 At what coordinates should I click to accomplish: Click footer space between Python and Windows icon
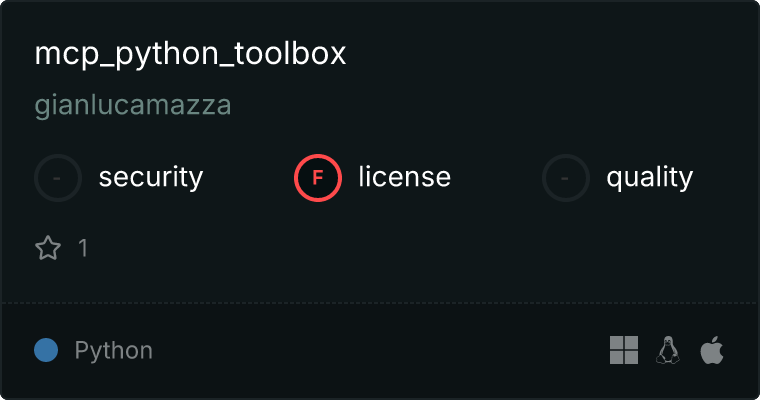click(381, 350)
